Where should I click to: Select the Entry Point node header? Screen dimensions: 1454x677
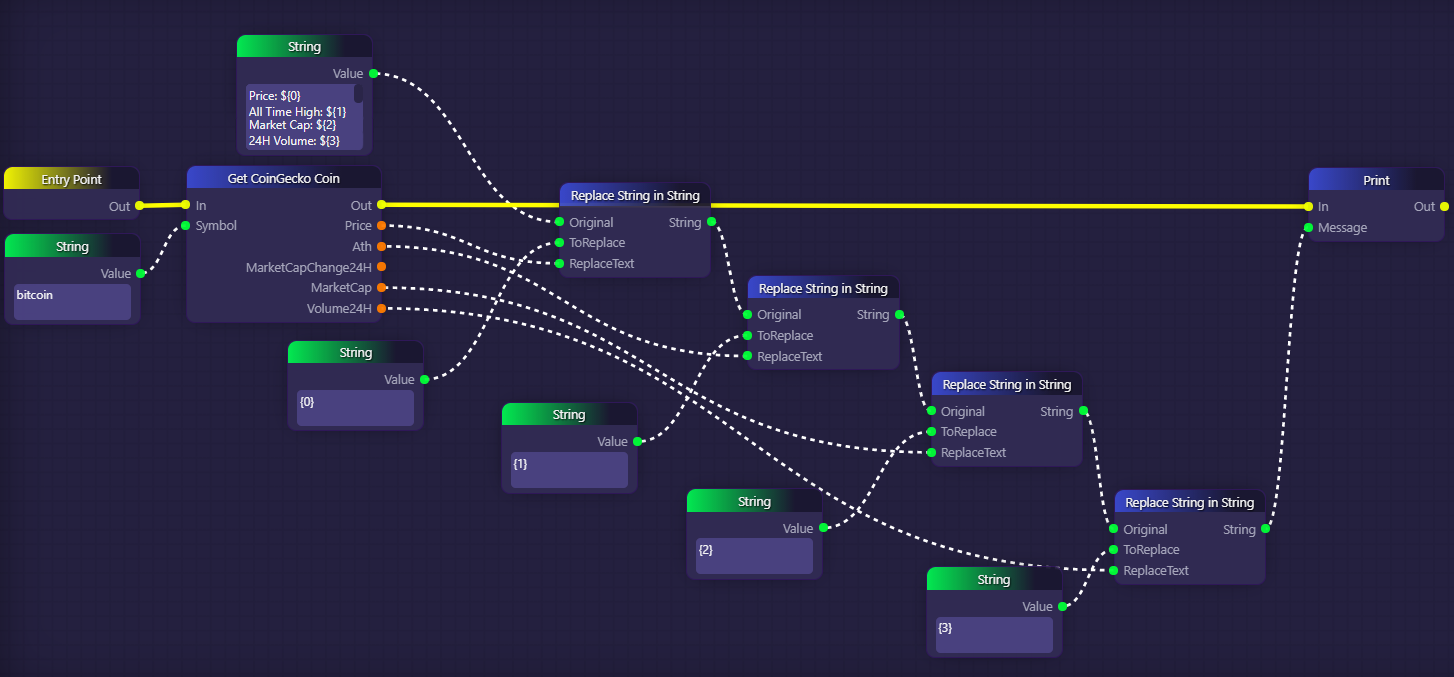71,180
